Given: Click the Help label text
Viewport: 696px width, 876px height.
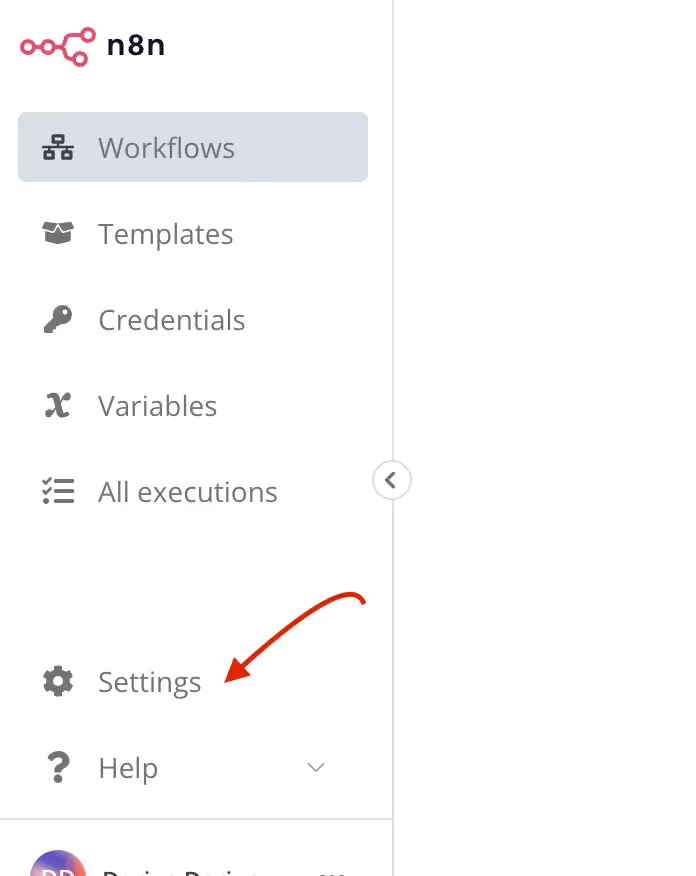Looking at the screenshot, I should 128,768.
